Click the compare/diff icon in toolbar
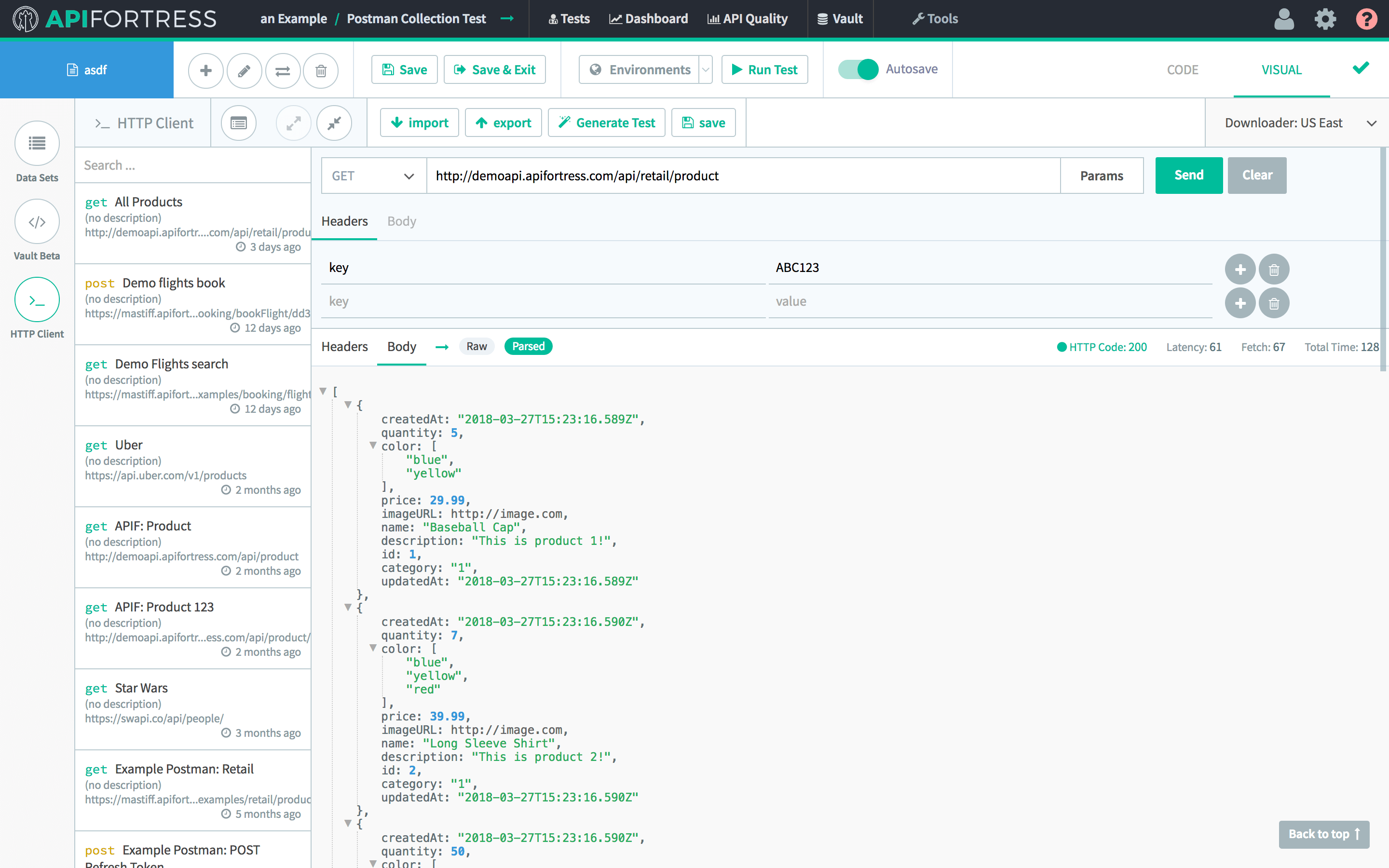This screenshot has height=868, width=1389. coord(283,70)
